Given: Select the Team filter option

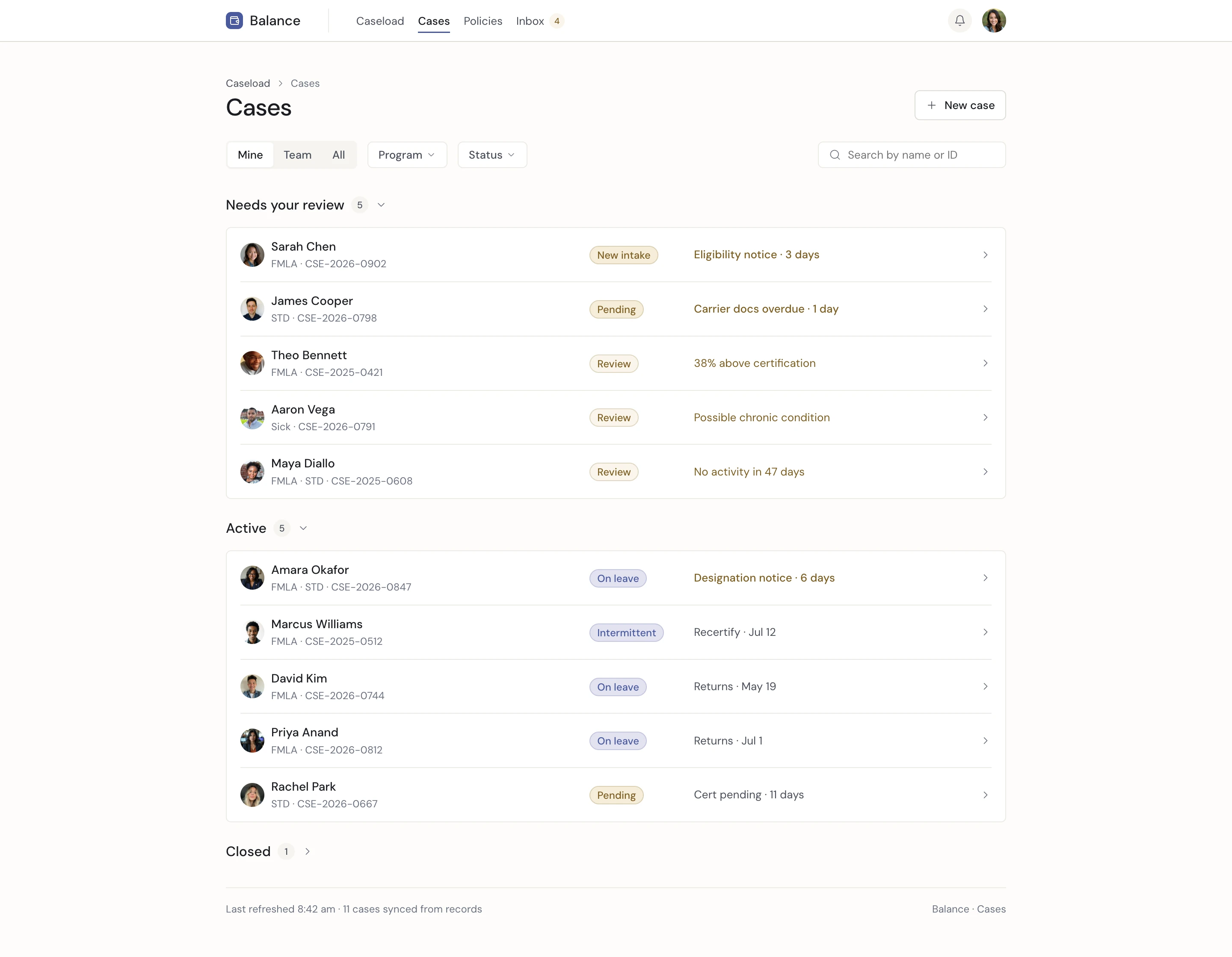Looking at the screenshot, I should point(297,154).
